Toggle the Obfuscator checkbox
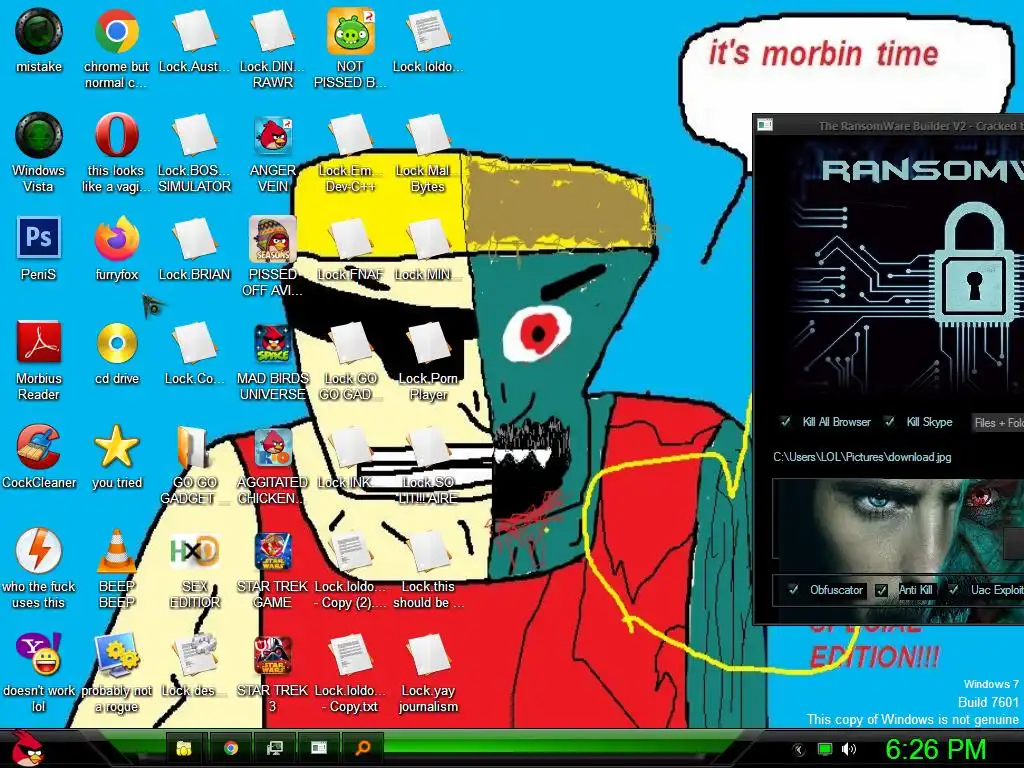 (x=793, y=590)
